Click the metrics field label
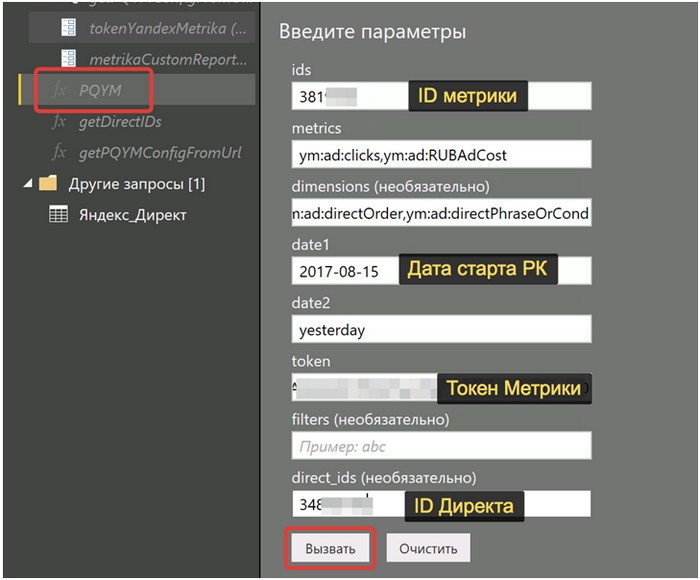700x580 pixels. (x=316, y=129)
